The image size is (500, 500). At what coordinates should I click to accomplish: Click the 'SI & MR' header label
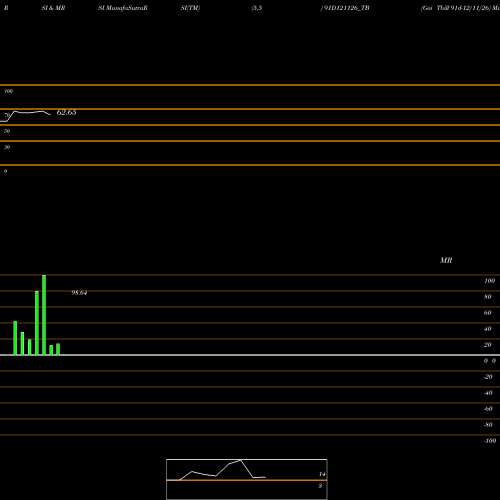[53, 8]
